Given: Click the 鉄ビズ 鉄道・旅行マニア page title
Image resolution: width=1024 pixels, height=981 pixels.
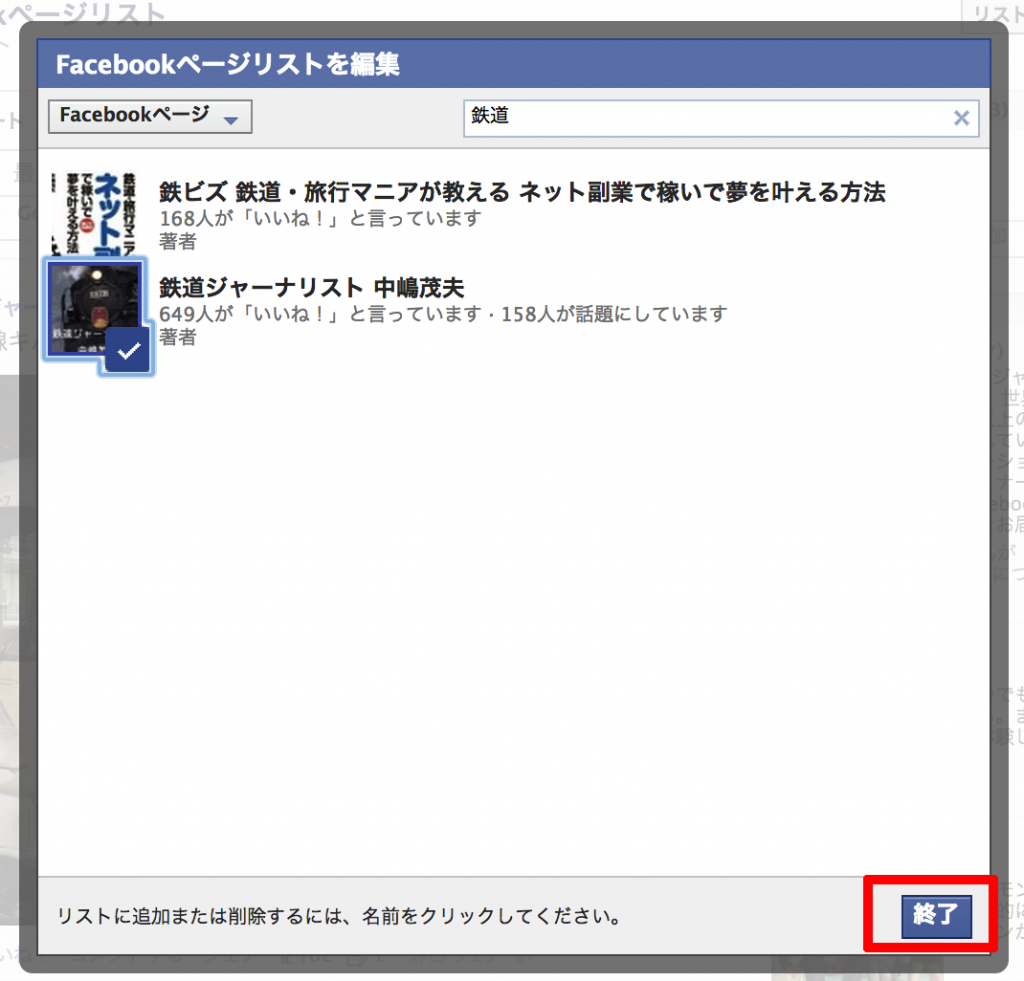Looking at the screenshot, I should pos(522,192).
